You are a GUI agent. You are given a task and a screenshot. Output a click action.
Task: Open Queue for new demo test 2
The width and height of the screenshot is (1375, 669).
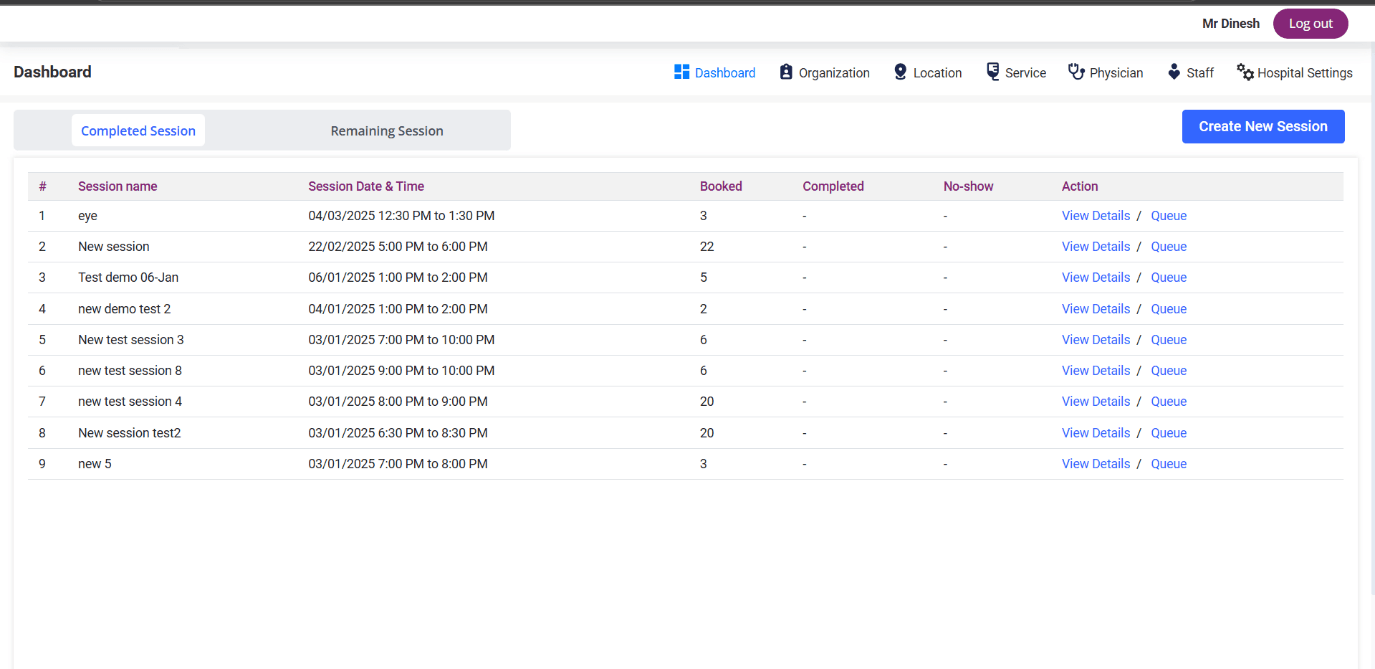coord(1168,309)
